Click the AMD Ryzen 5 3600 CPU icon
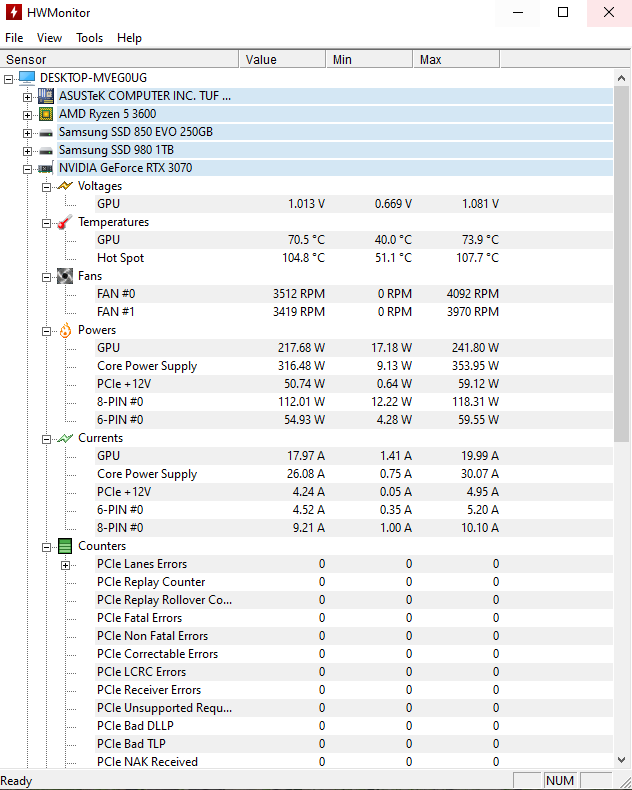Screen dimensions: 632x790 [x=46, y=114]
